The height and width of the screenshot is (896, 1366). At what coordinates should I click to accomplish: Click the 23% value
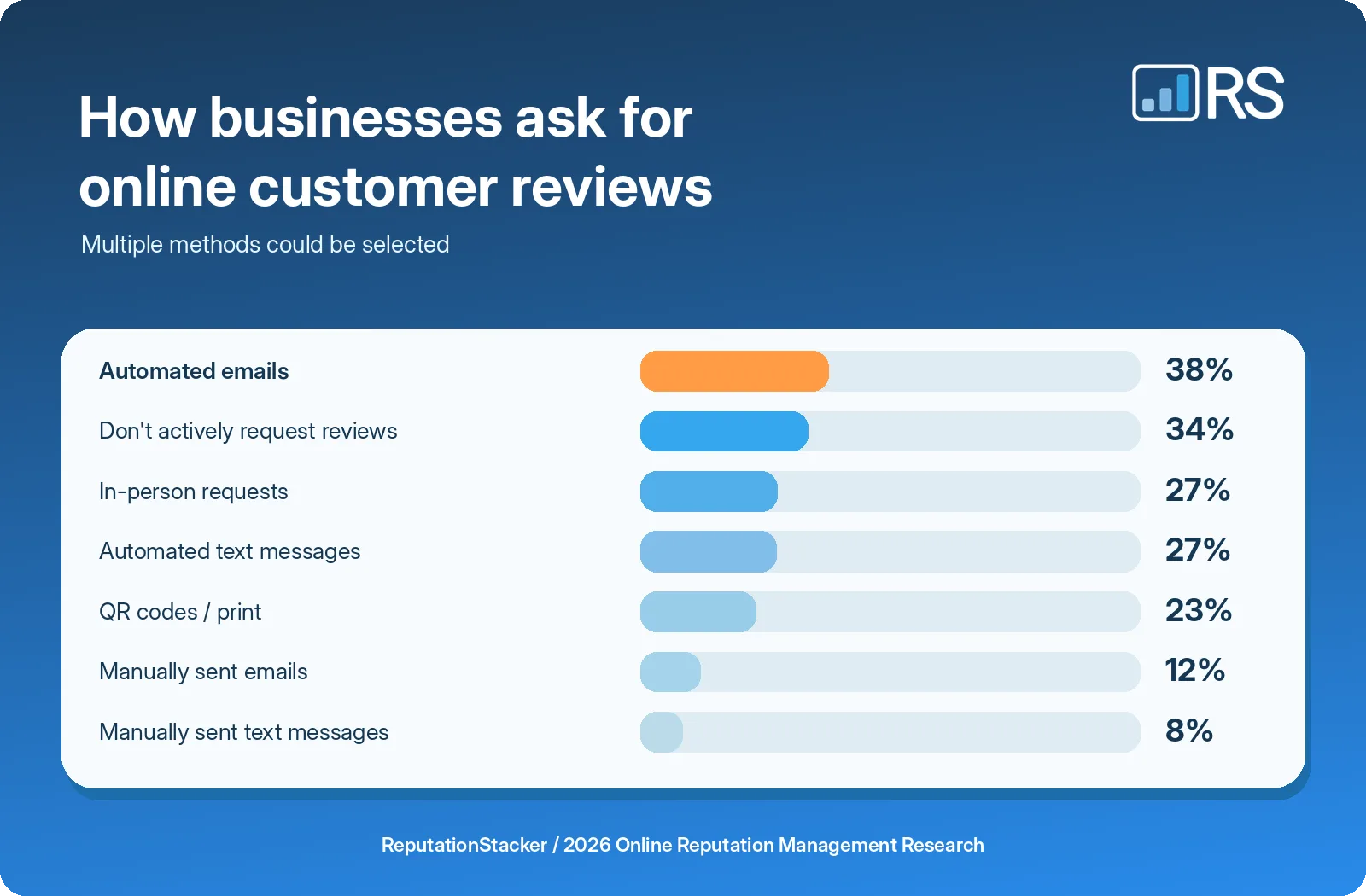point(1199,610)
